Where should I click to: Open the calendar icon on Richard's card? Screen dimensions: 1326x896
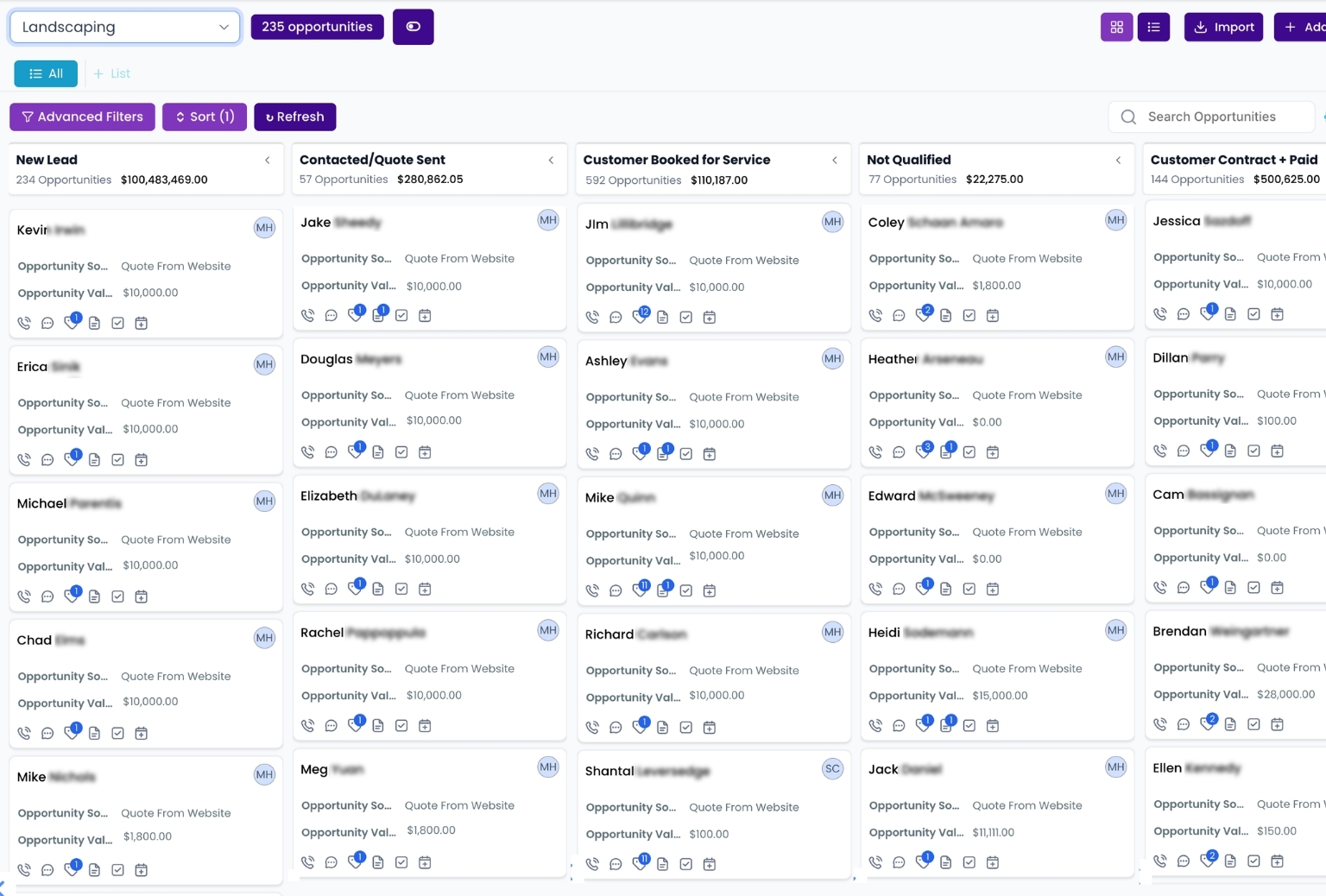coord(710,727)
